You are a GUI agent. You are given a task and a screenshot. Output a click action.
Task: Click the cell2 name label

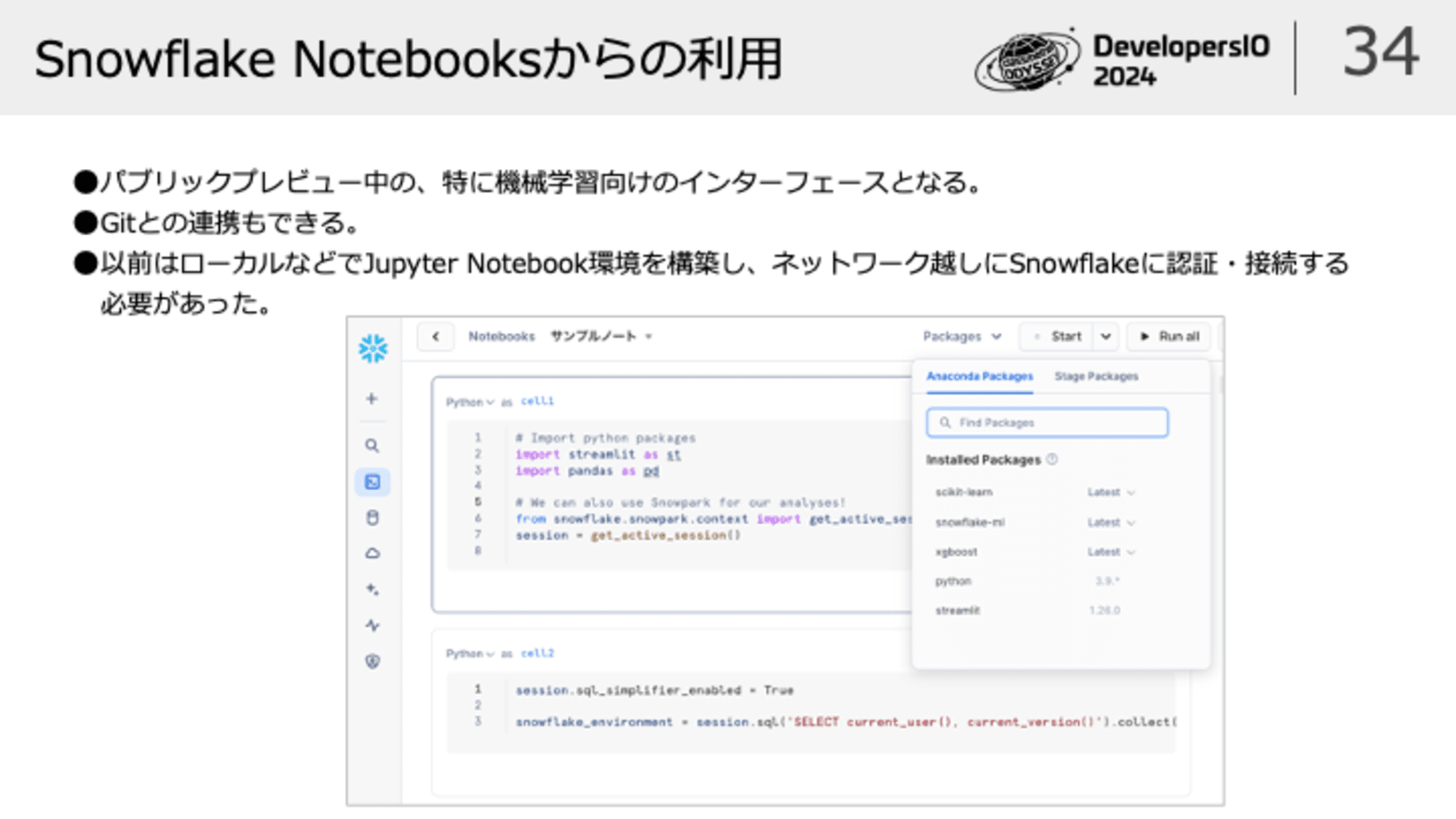pos(537,653)
